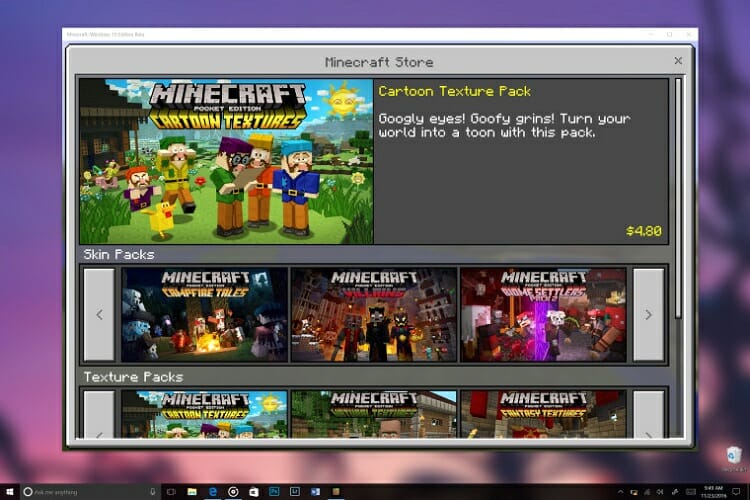This screenshot has height=500, width=750.
Task: Open the battery status tray icon
Action: (x=634, y=492)
